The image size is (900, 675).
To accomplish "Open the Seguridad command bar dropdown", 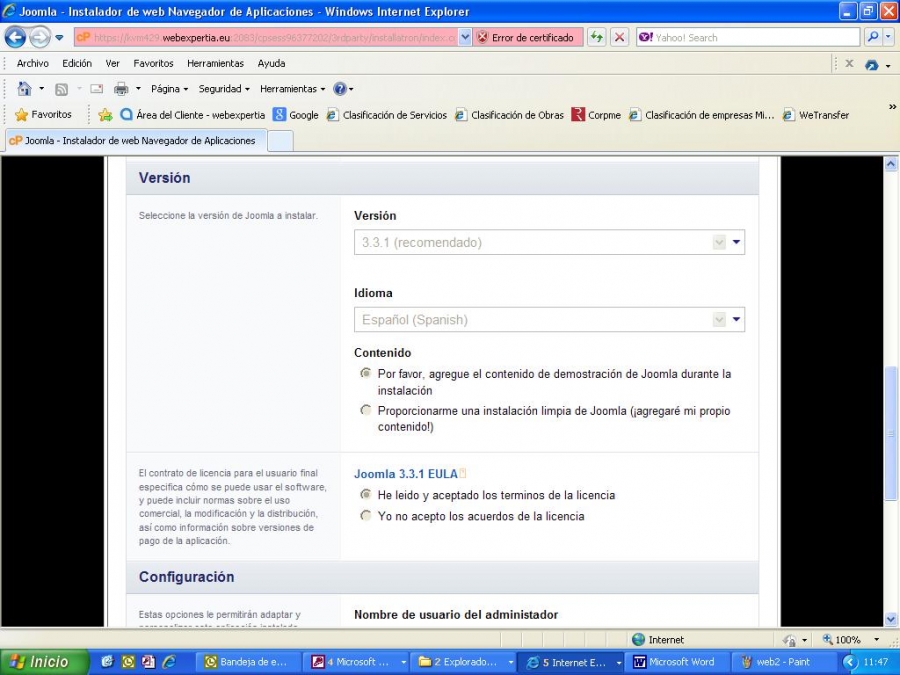I will (224, 89).
